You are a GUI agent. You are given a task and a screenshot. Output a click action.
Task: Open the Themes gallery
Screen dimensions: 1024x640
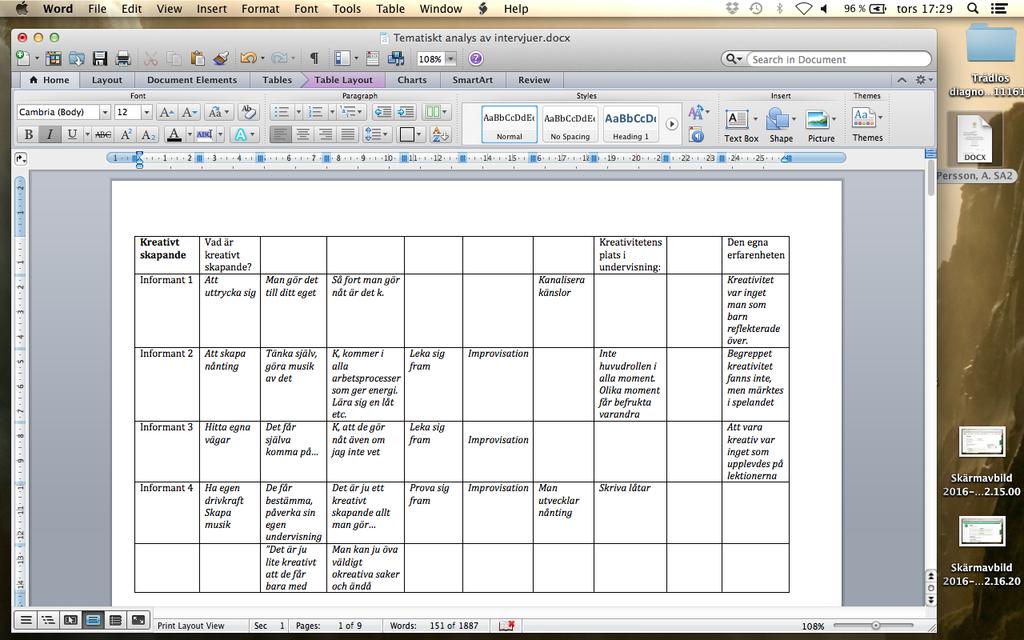867,125
